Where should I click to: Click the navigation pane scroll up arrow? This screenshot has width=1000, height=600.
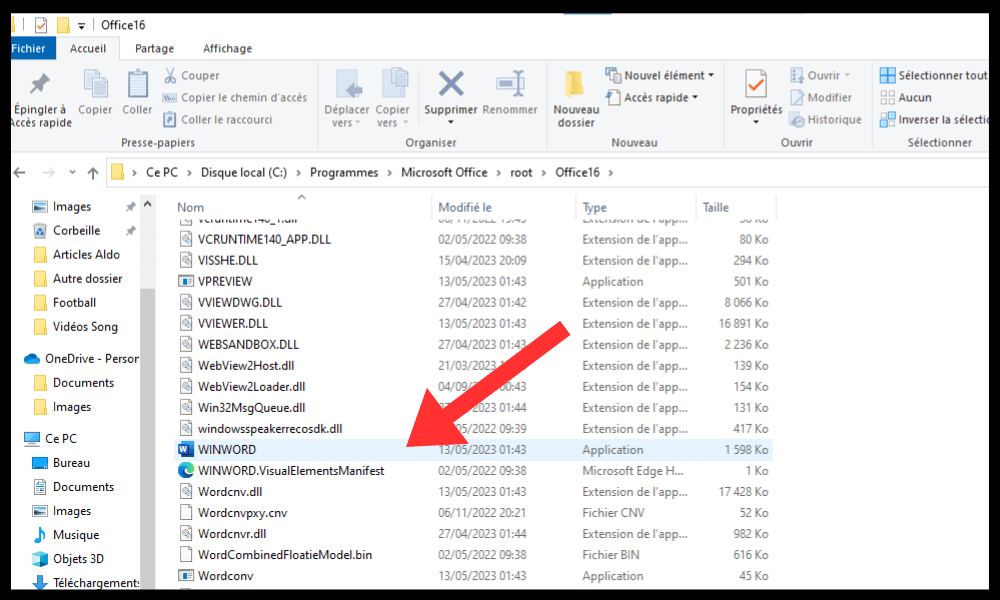tap(147, 204)
